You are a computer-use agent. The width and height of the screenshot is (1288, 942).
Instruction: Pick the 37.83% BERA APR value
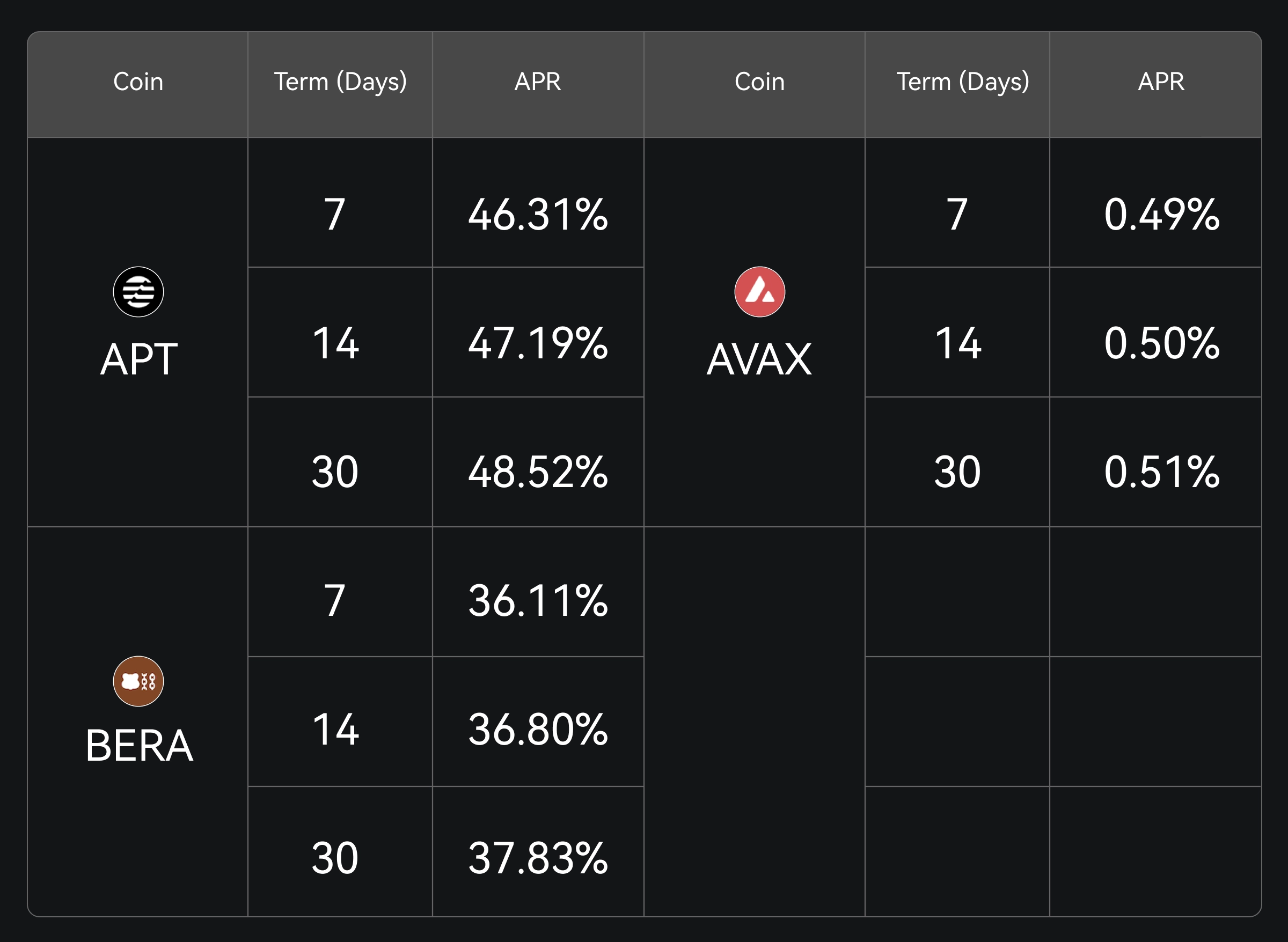(538, 858)
